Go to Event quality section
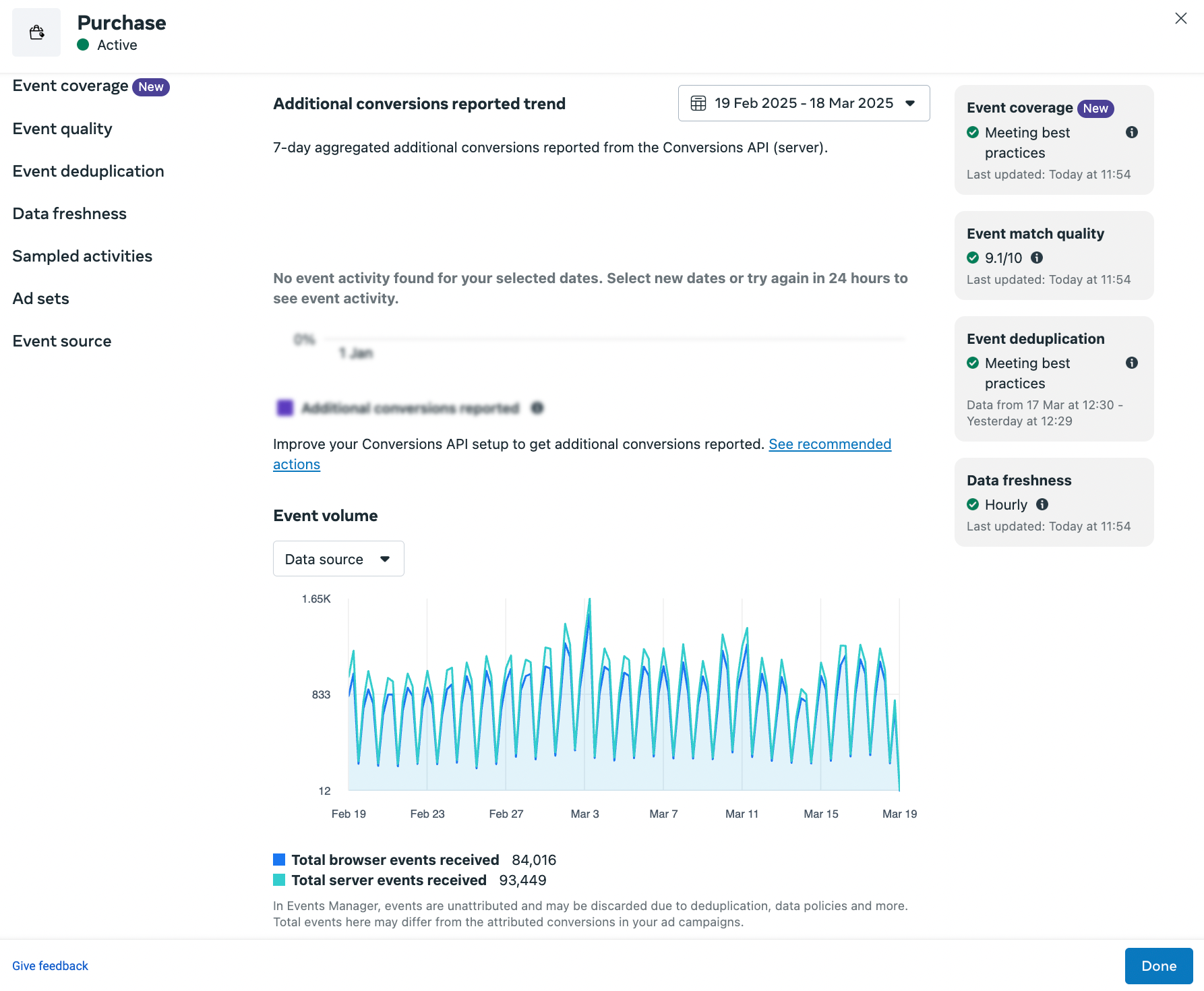The height and width of the screenshot is (991, 1204). click(x=63, y=129)
